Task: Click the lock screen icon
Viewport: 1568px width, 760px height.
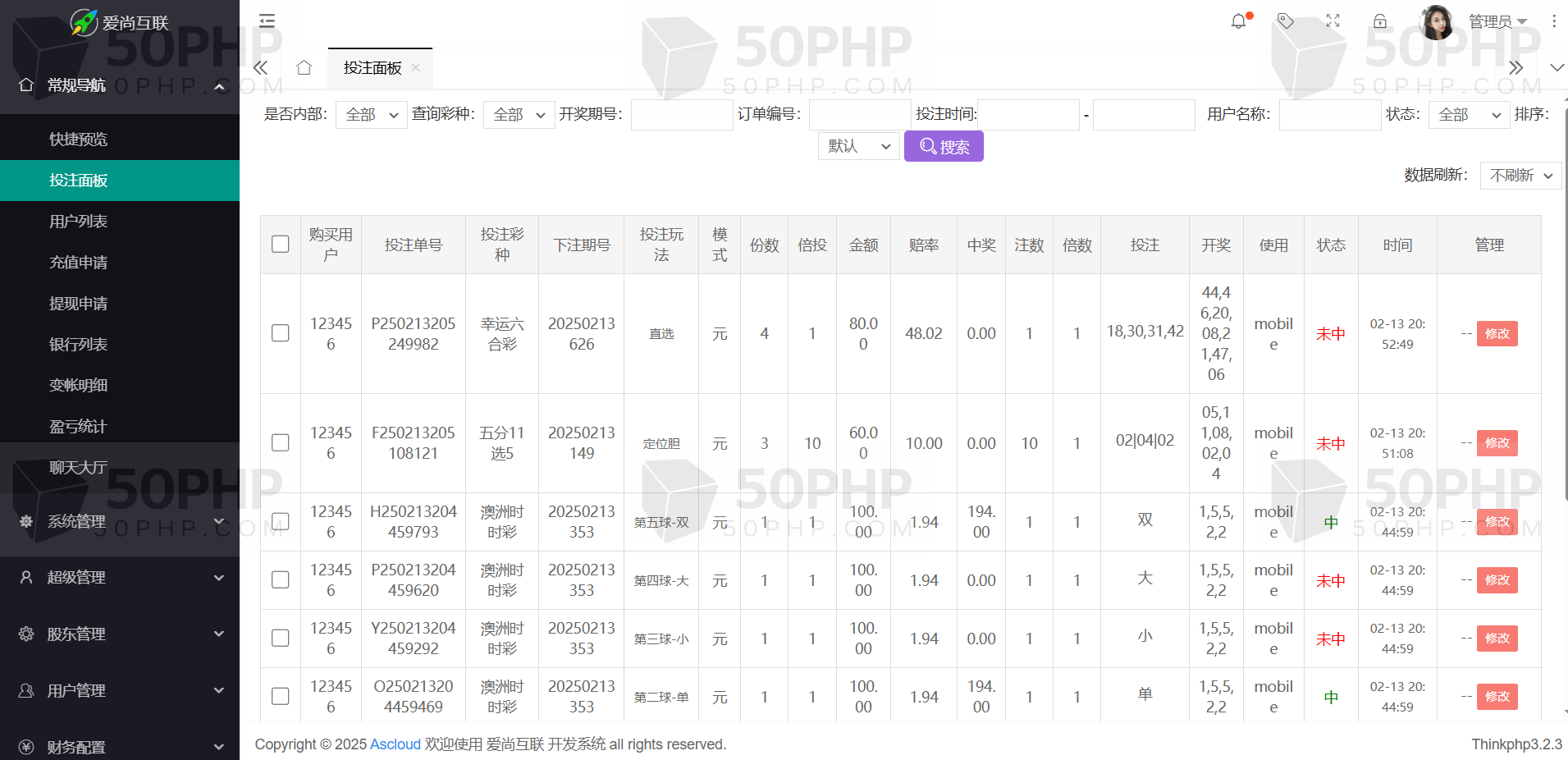Action: (1380, 21)
